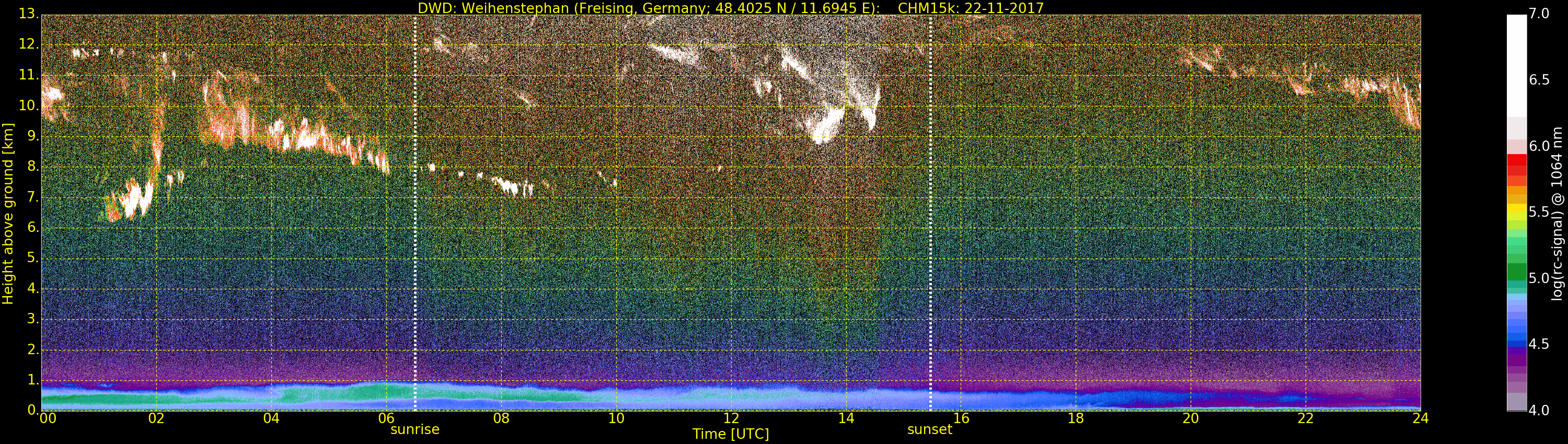Image resolution: width=1568 pixels, height=444 pixels.
Task: Click the white dotted sunrise marker line
Action: click(x=415, y=213)
